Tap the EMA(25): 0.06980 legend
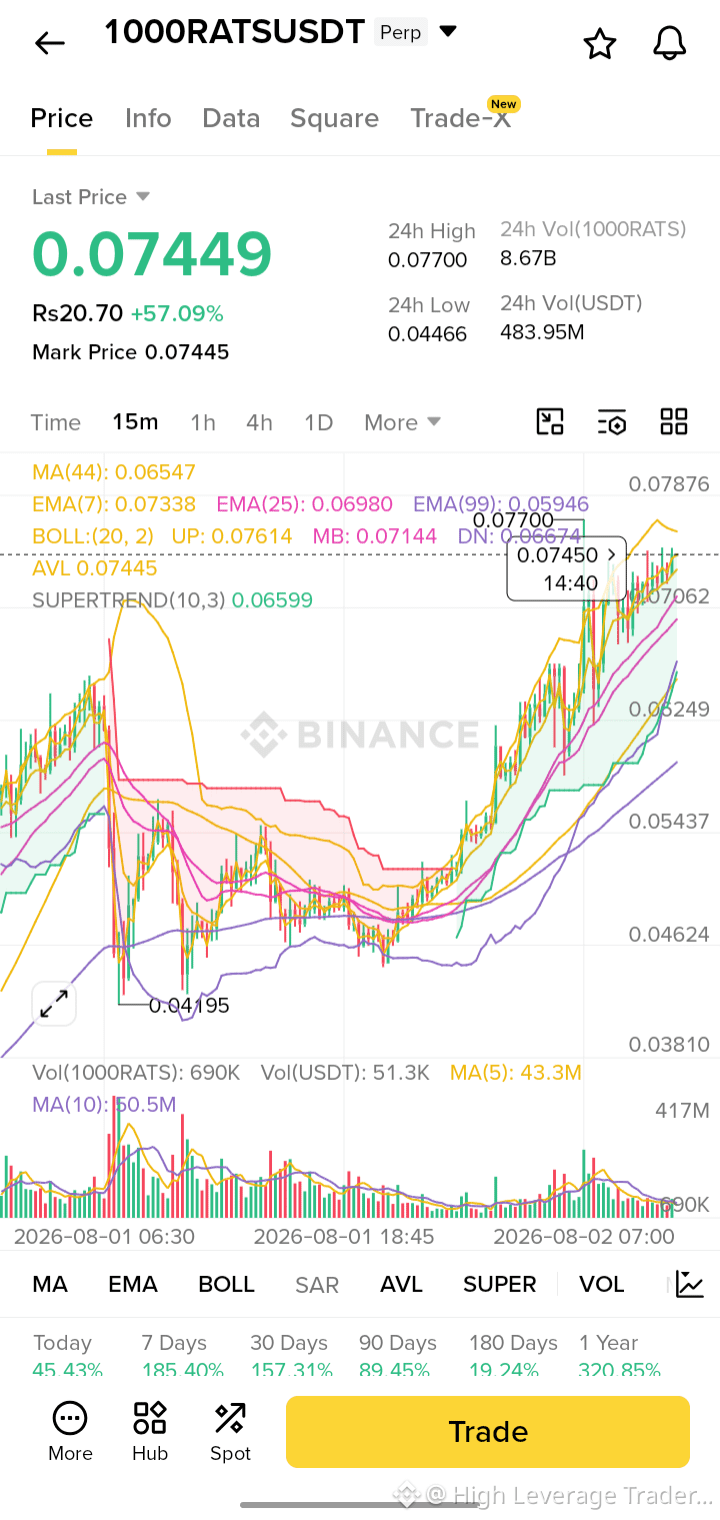Viewport: 720px width, 1520px height. click(304, 504)
